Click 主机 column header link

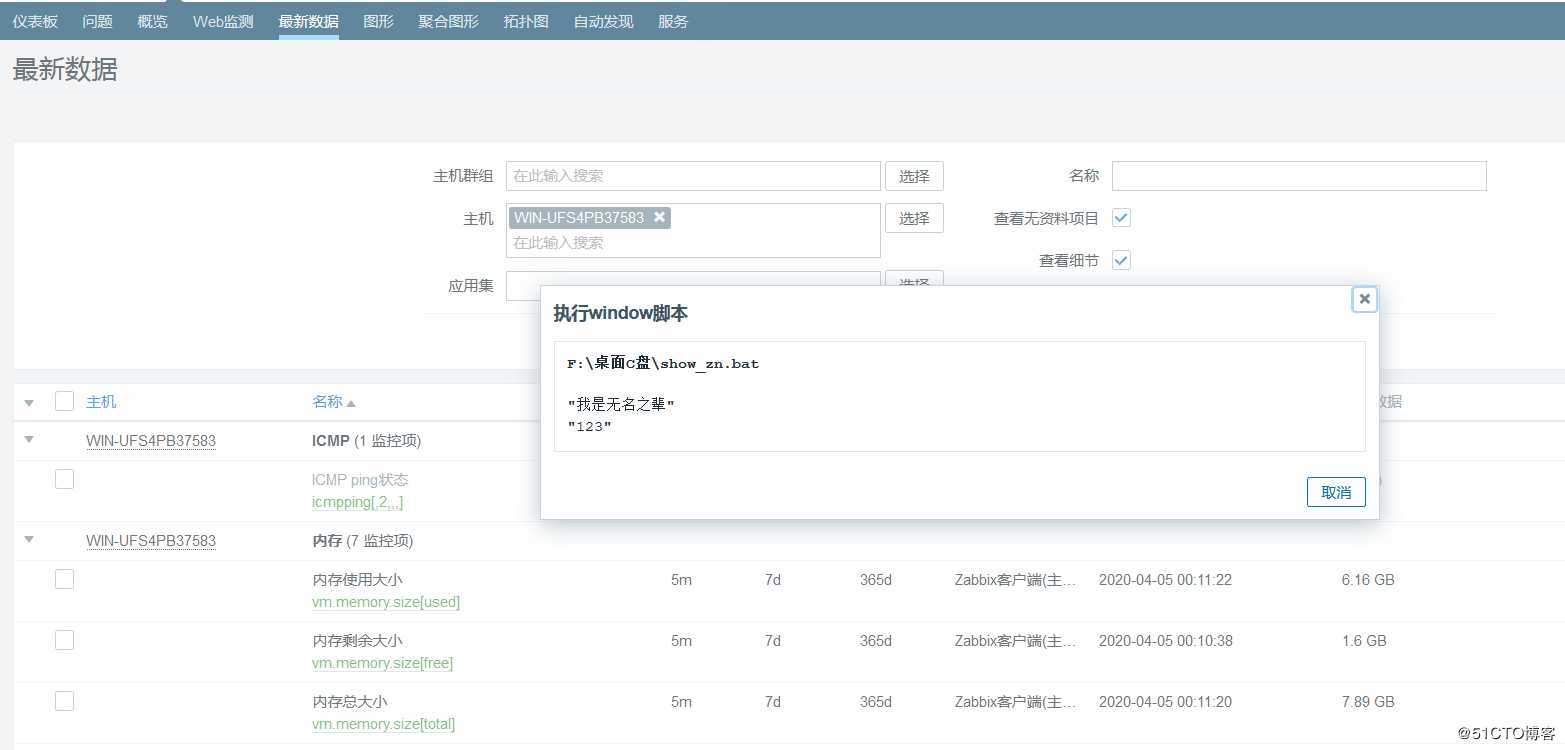pos(101,402)
